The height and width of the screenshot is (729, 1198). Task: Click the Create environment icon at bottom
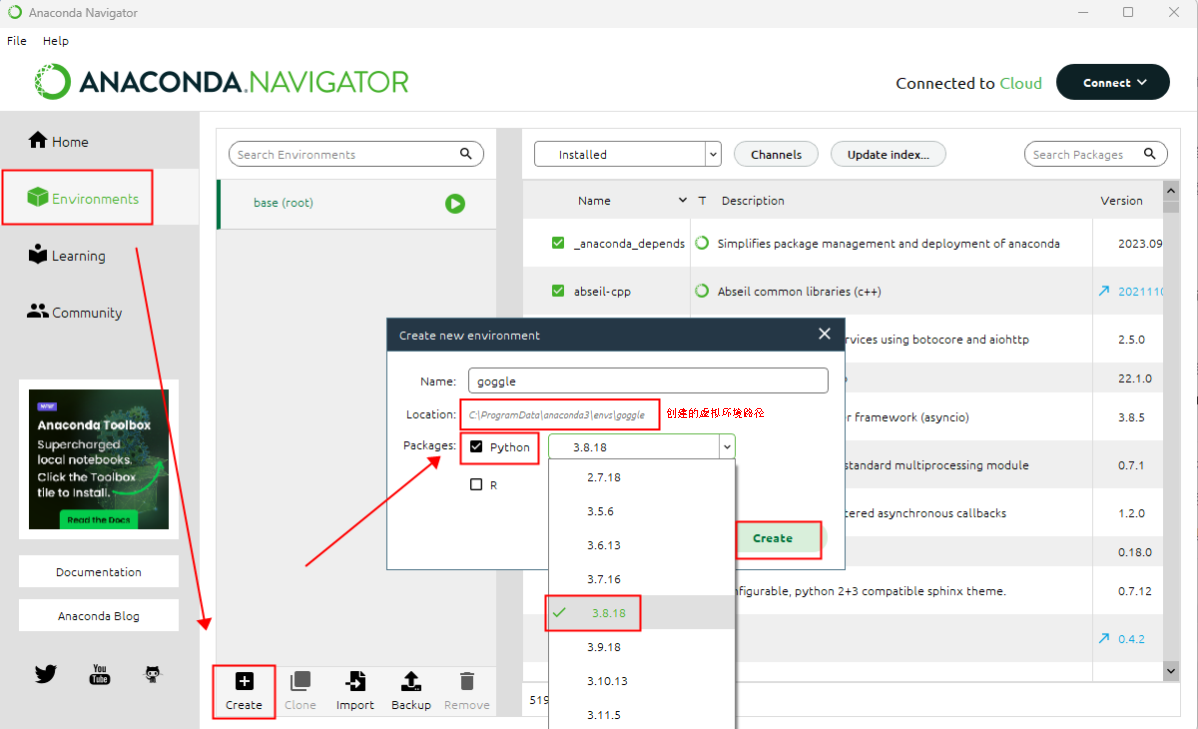pos(244,681)
